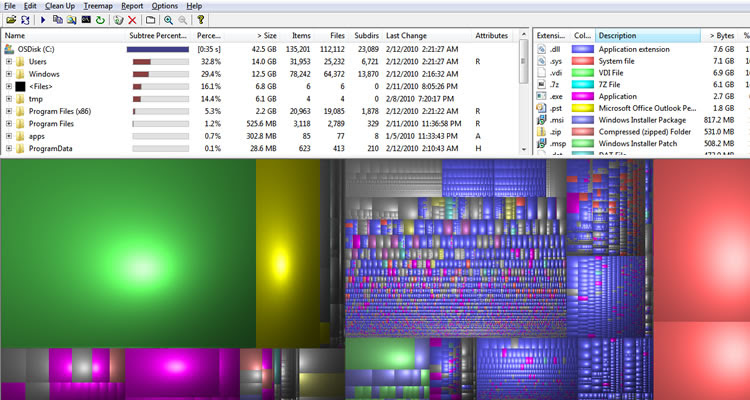Select the '14.0 GB' size cell
The width and height of the screenshot is (750, 400).
pos(265,61)
